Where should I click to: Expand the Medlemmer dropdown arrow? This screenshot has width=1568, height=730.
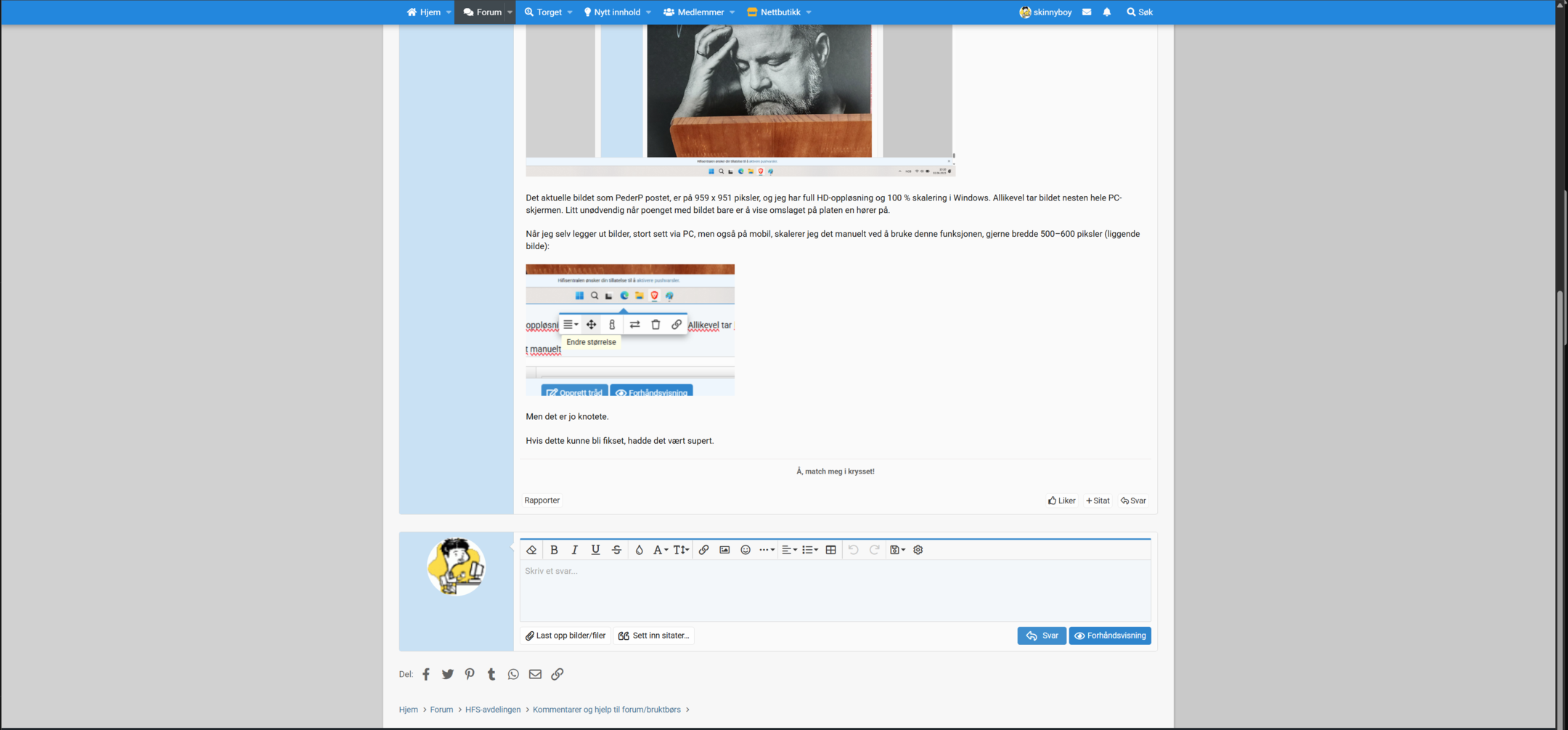pyautogui.click(x=732, y=12)
